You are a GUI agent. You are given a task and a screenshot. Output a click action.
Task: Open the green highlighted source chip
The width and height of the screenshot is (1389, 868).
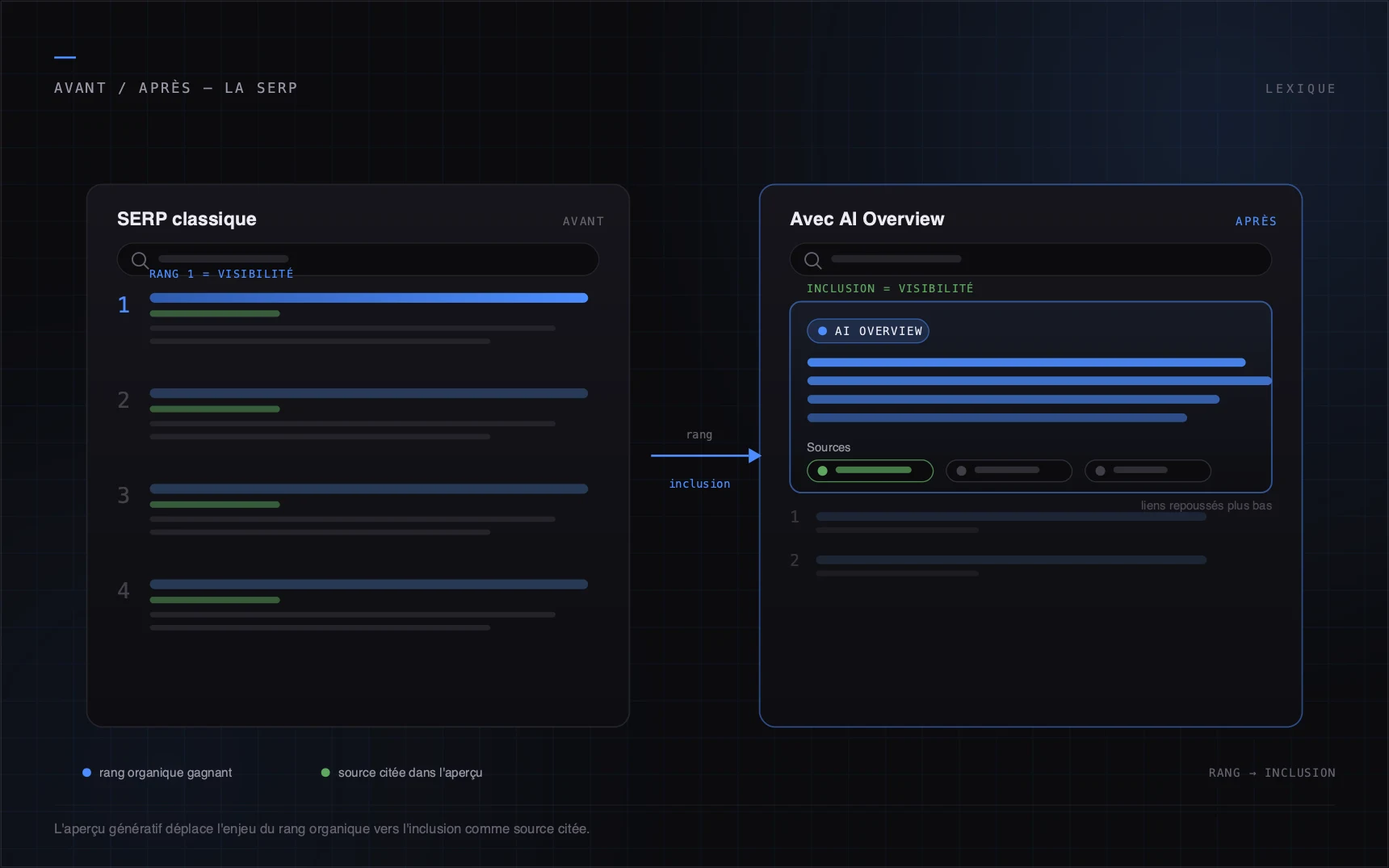pyautogui.click(x=870, y=471)
